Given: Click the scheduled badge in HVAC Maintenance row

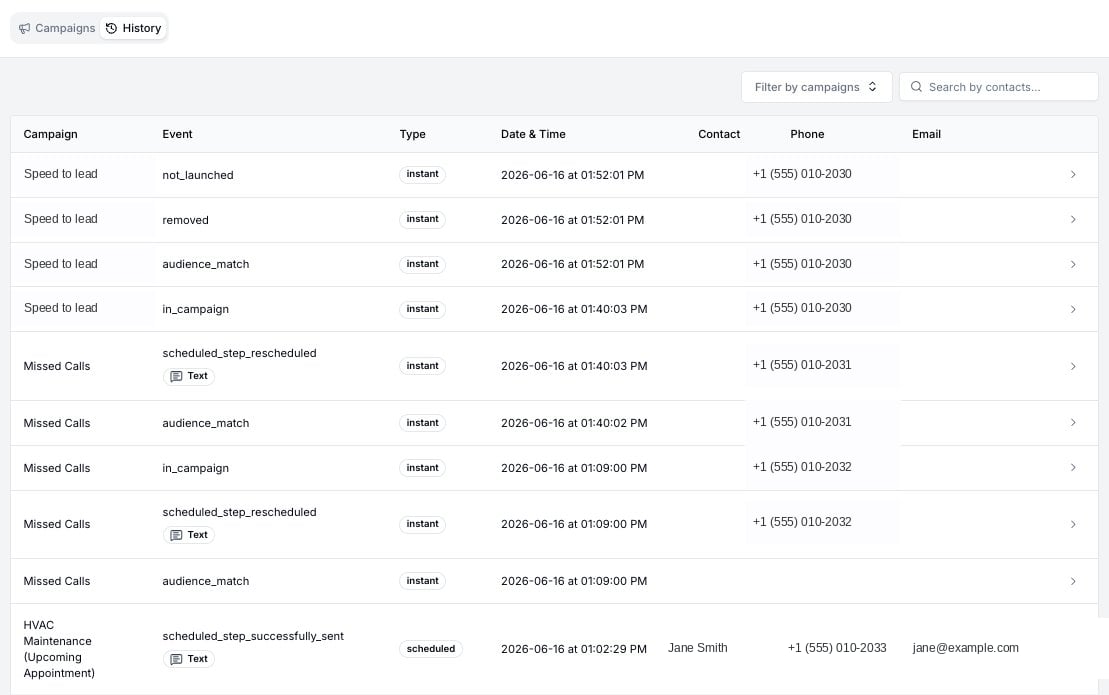Looking at the screenshot, I should (x=431, y=649).
